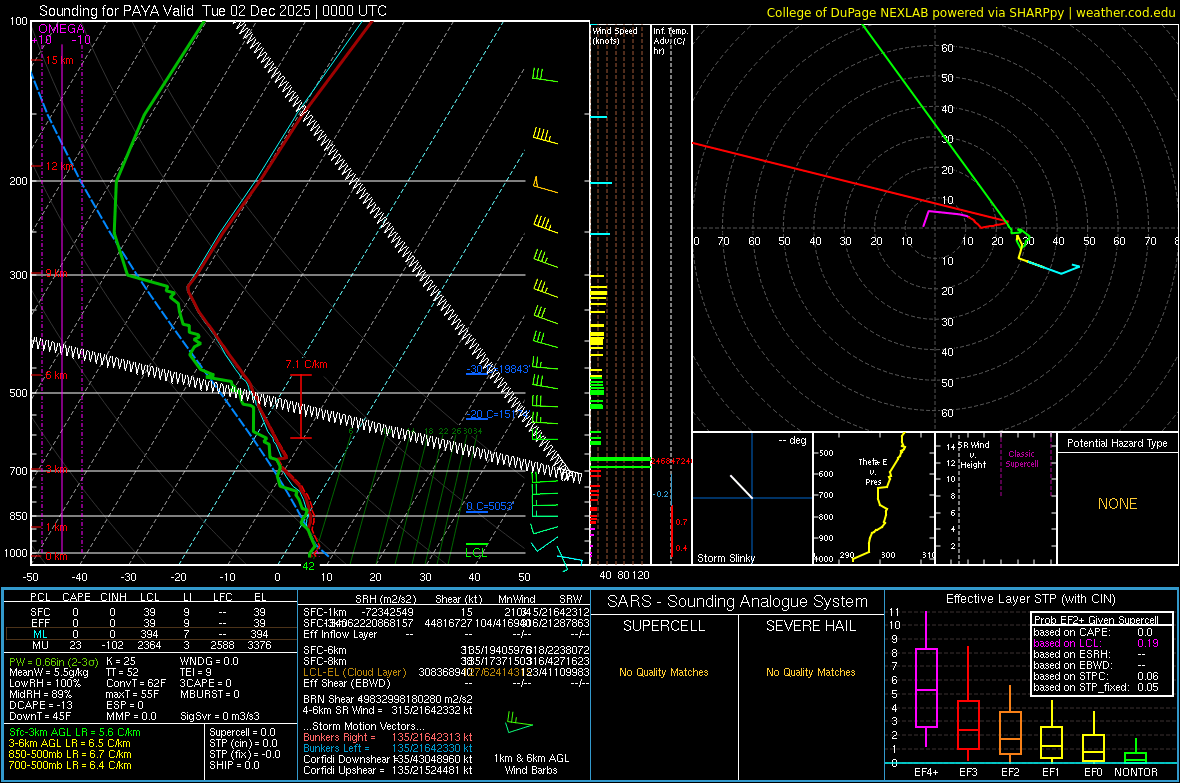Click the Classic Supercell magenta label
The image size is (1180, 783).
pos(1021,459)
